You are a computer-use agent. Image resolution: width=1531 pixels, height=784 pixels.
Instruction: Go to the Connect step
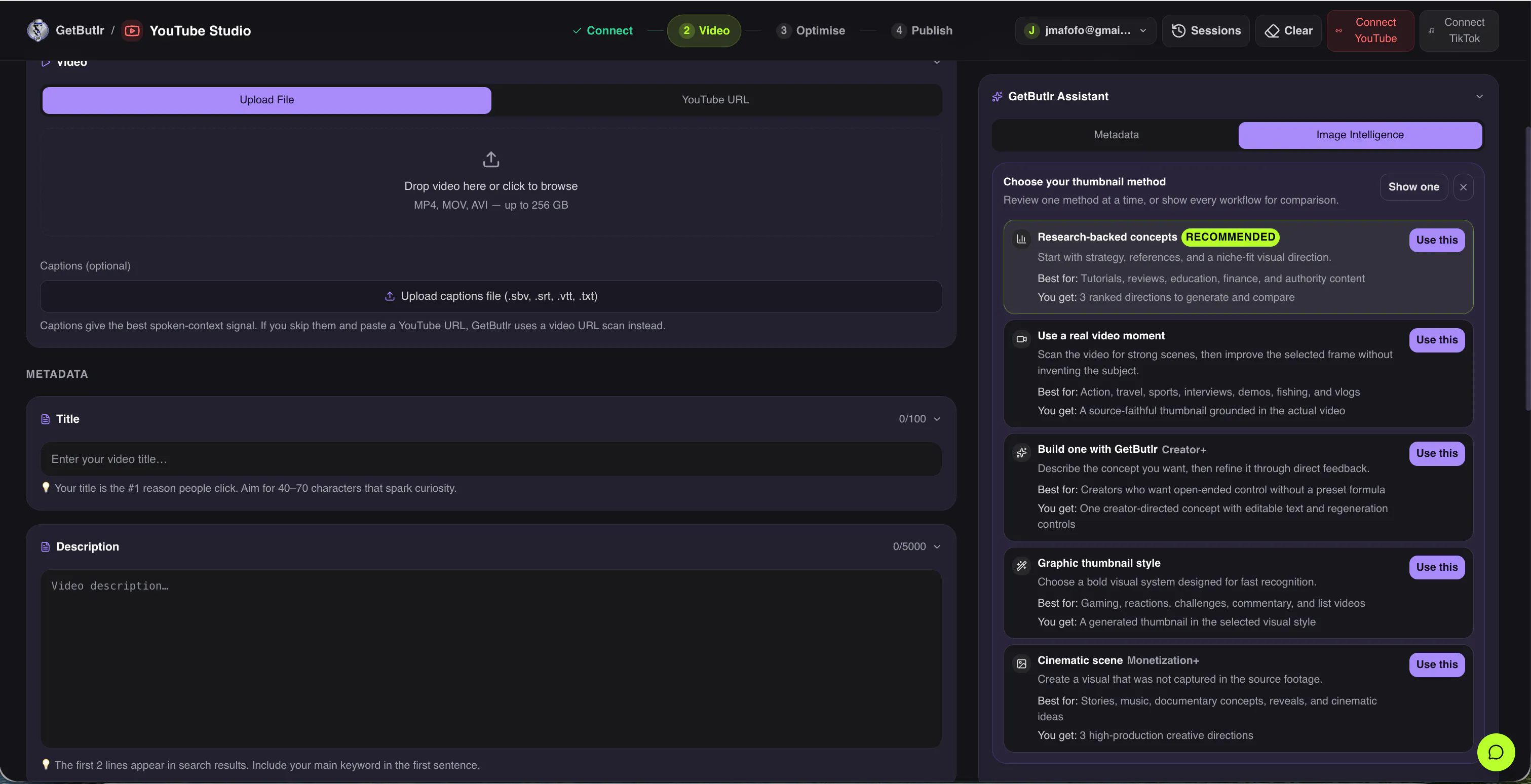point(603,30)
